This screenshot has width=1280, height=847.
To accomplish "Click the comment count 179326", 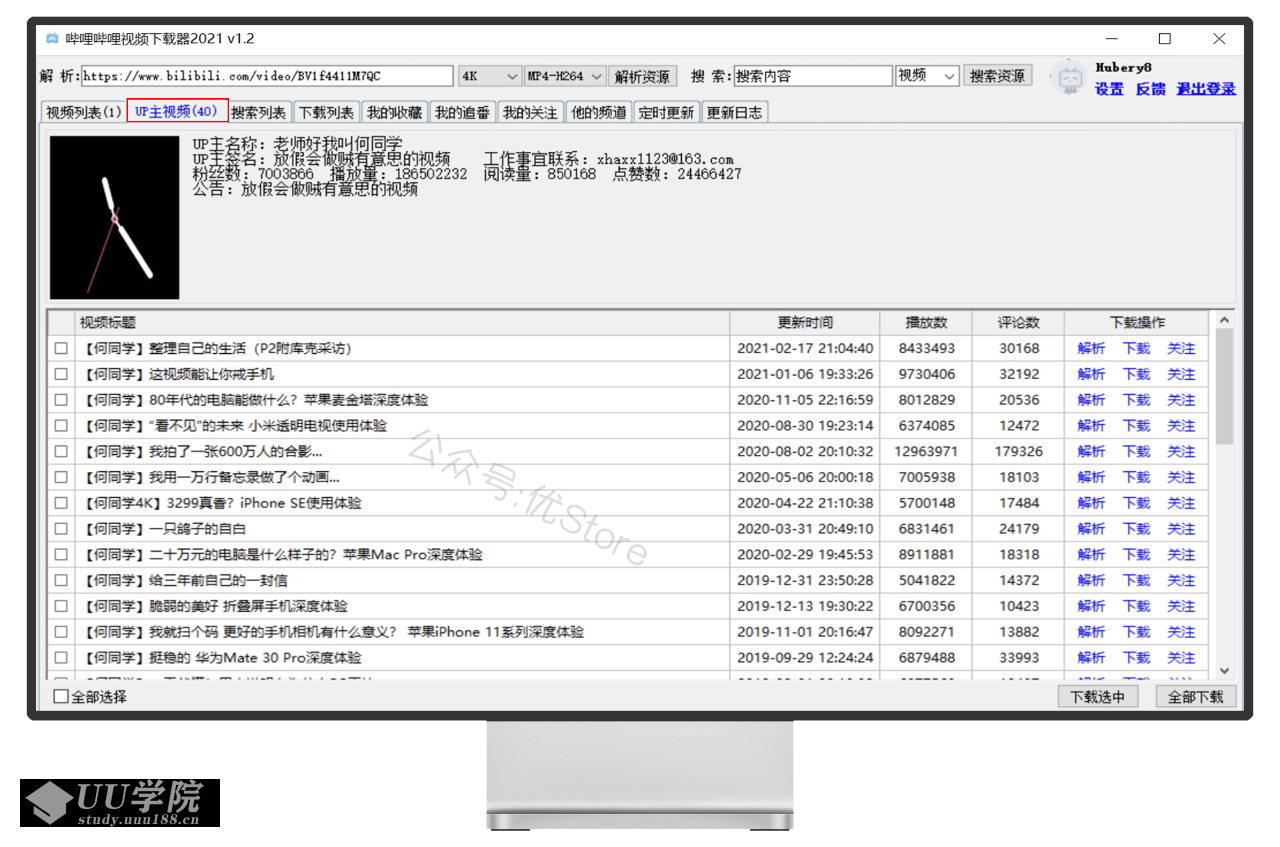I will pyautogui.click(x=1019, y=452).
